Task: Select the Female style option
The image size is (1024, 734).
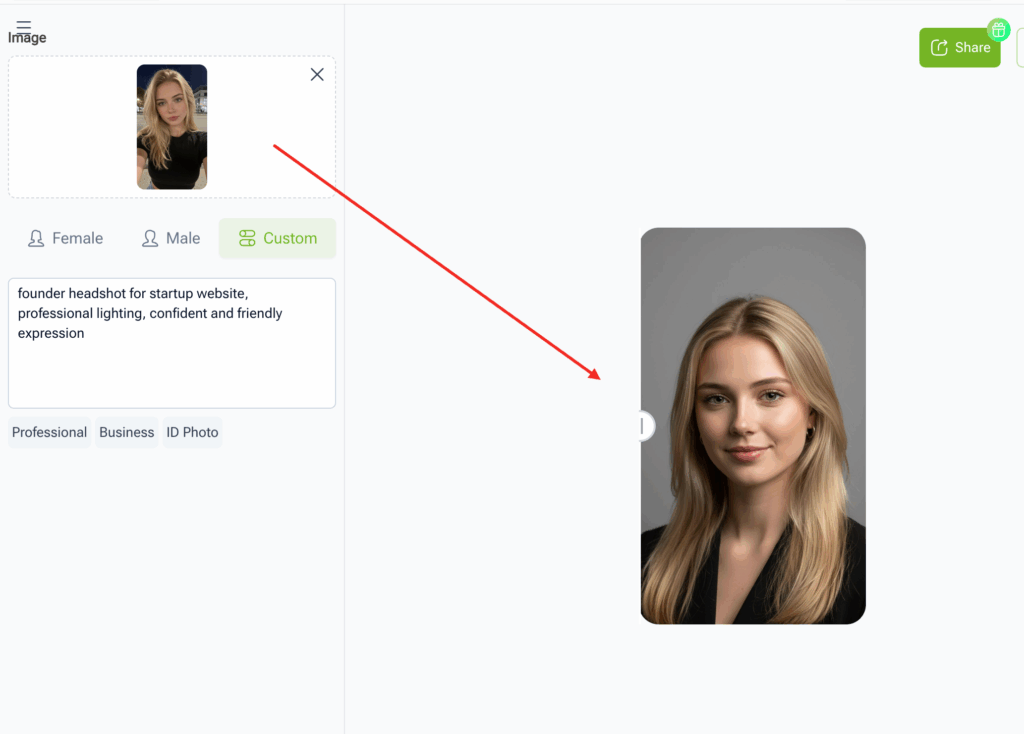Action: (66, 239)
